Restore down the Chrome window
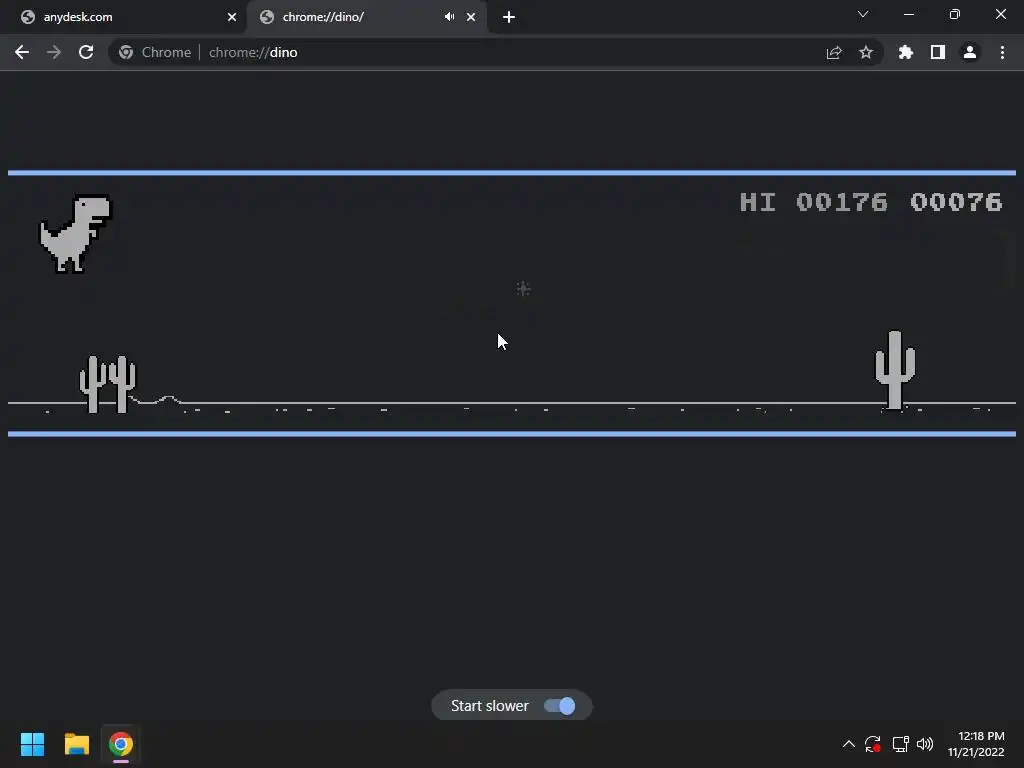 click(x=955, y=14)
